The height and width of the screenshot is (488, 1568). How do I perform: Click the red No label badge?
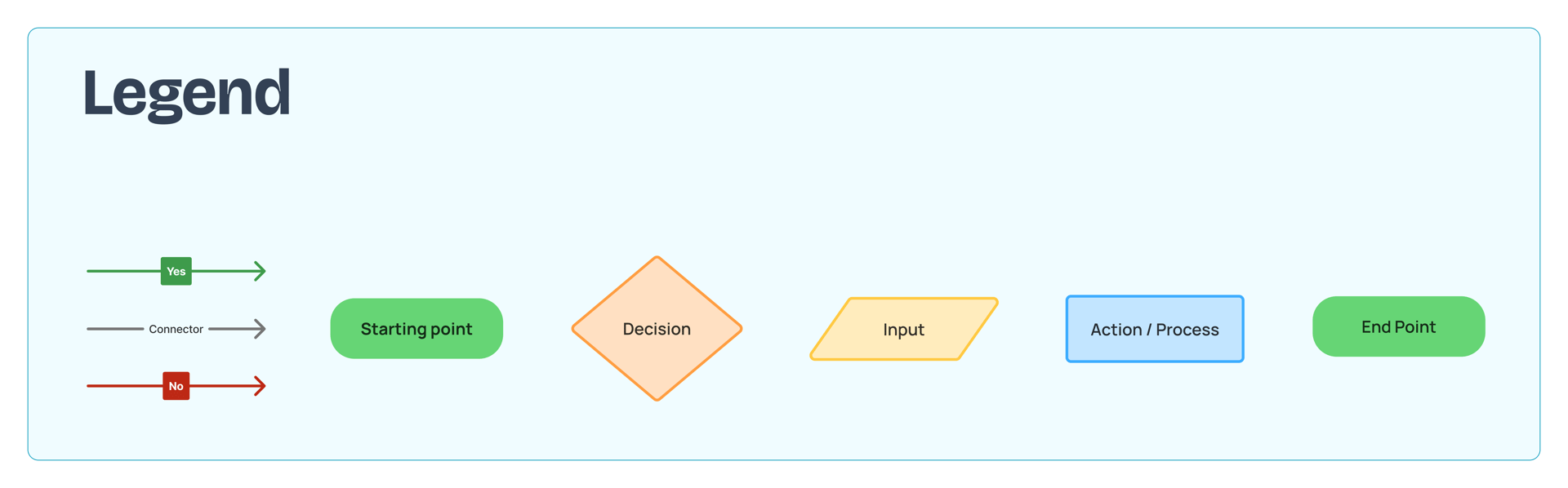(x=176, y=386)
